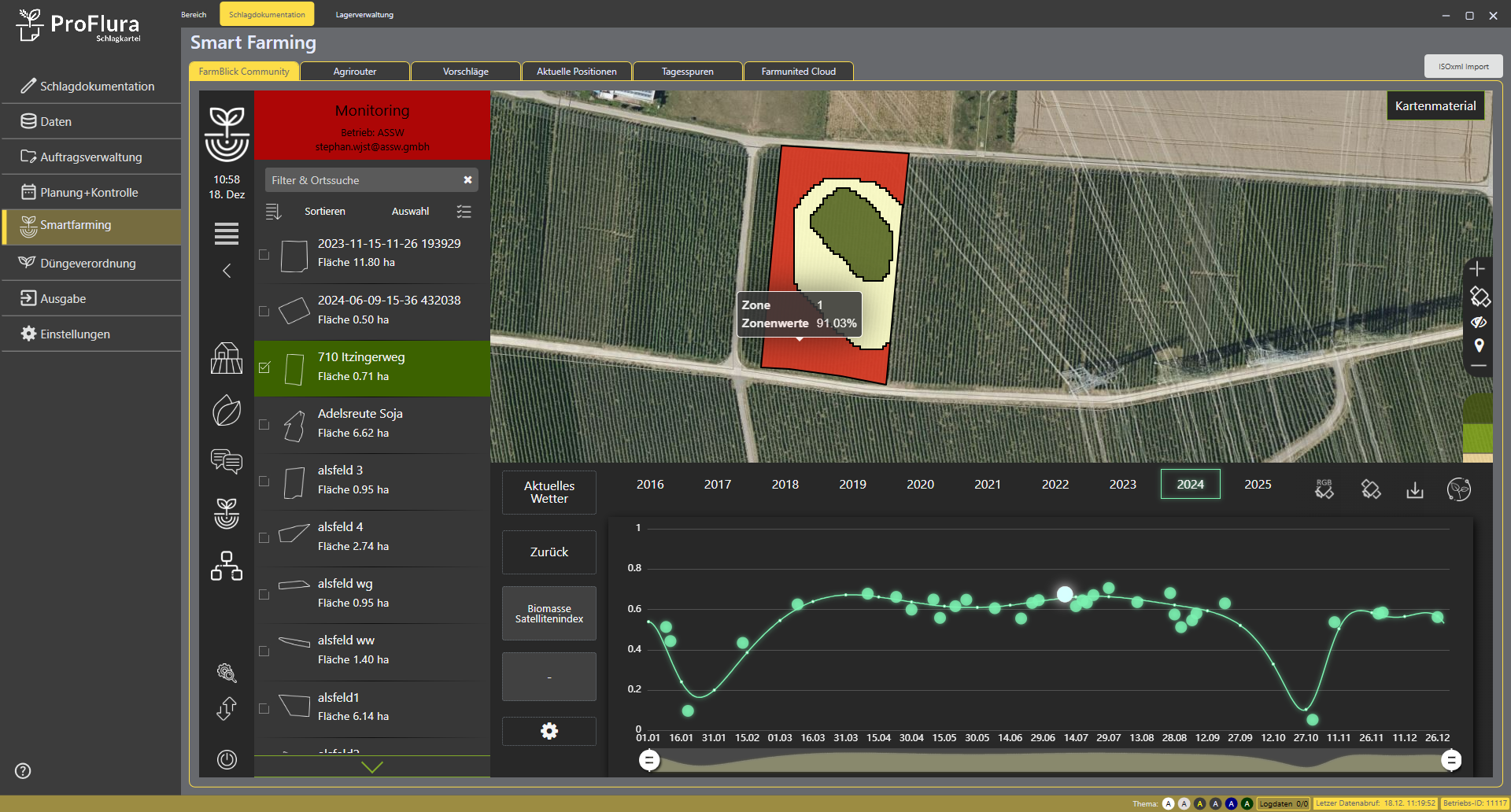Click the power icon at sidebar bottom
This screenshot has height=812, width=1511.
pos(227,759)
